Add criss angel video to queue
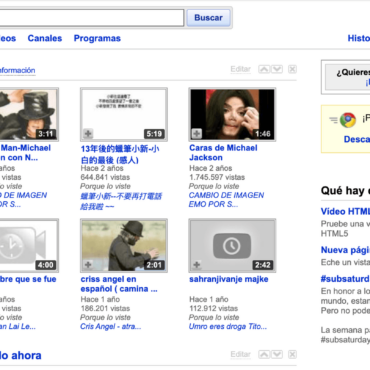 (x=88, y=265)
